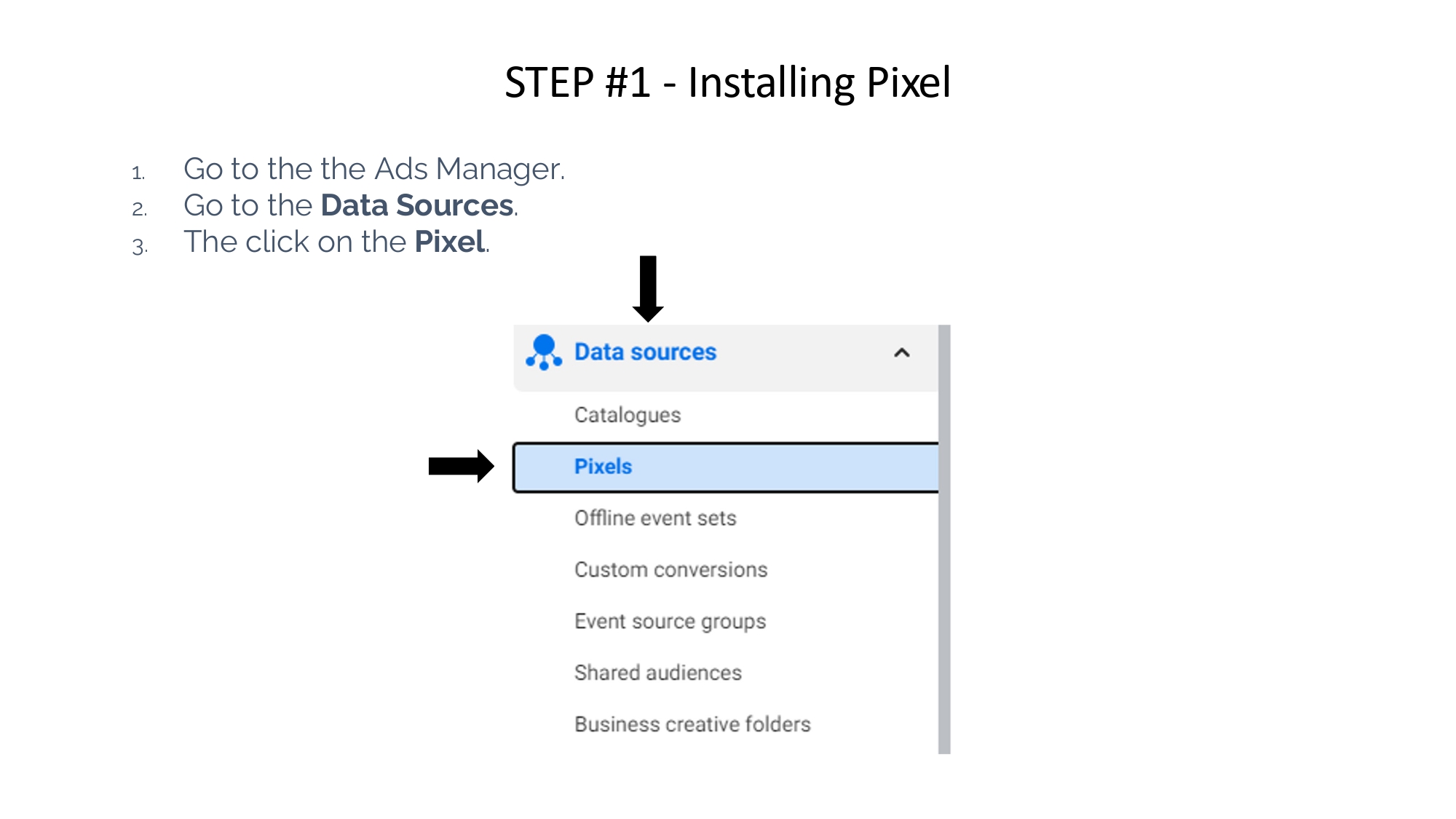Click the Ads Manager instruction line
The height and width of the screenshot is (819, 1456).
pyautogui.click(x=374, y=169)
